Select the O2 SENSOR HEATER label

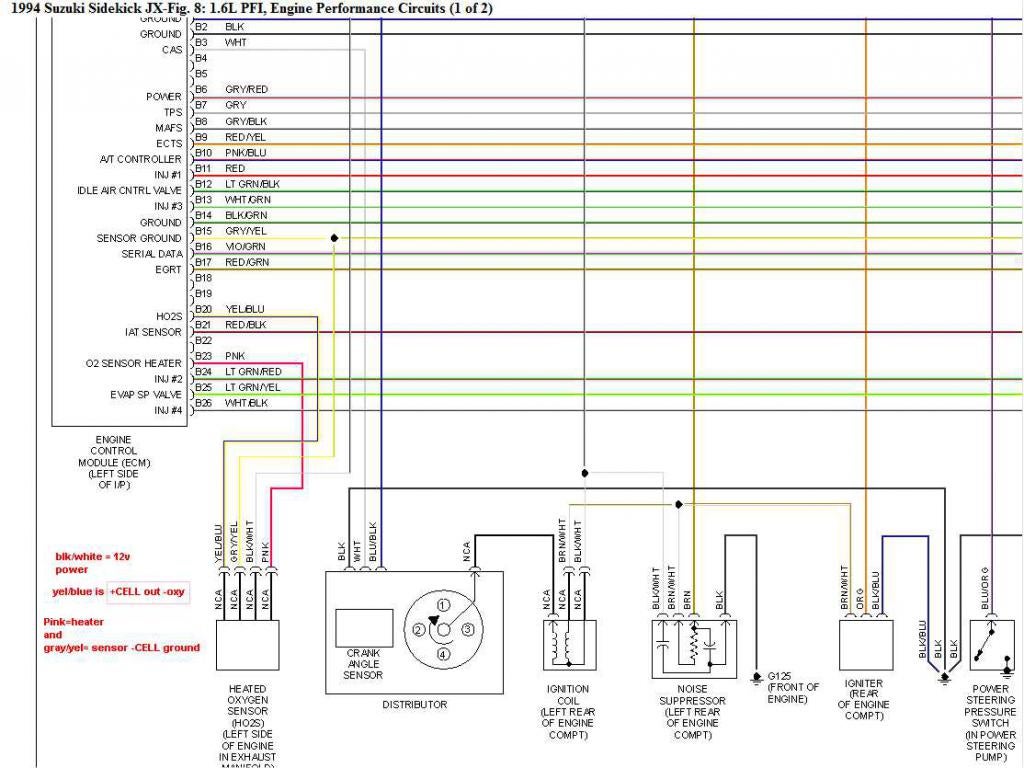pyautogui.click(x=133, y=364)
